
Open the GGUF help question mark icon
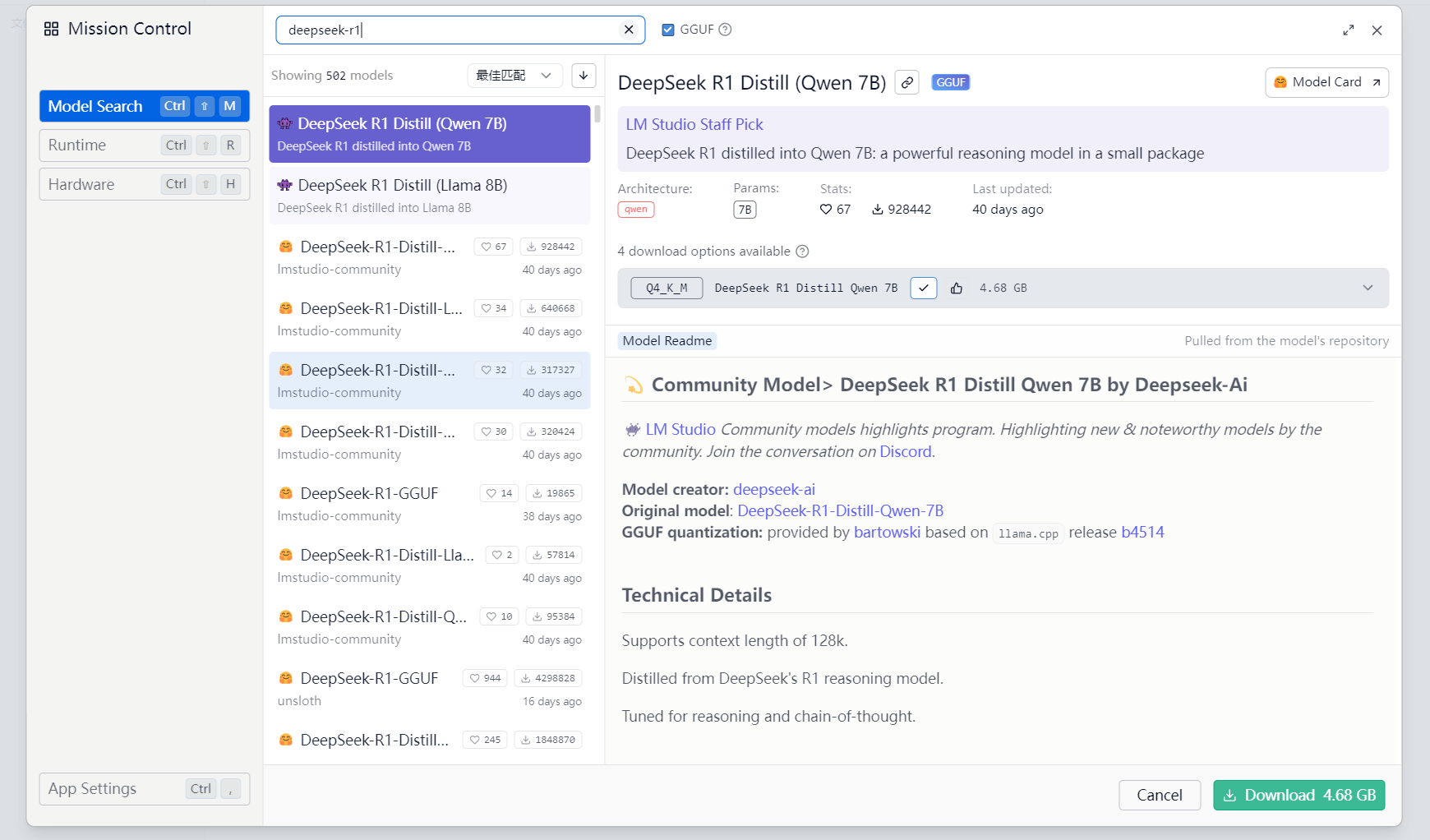725,30
